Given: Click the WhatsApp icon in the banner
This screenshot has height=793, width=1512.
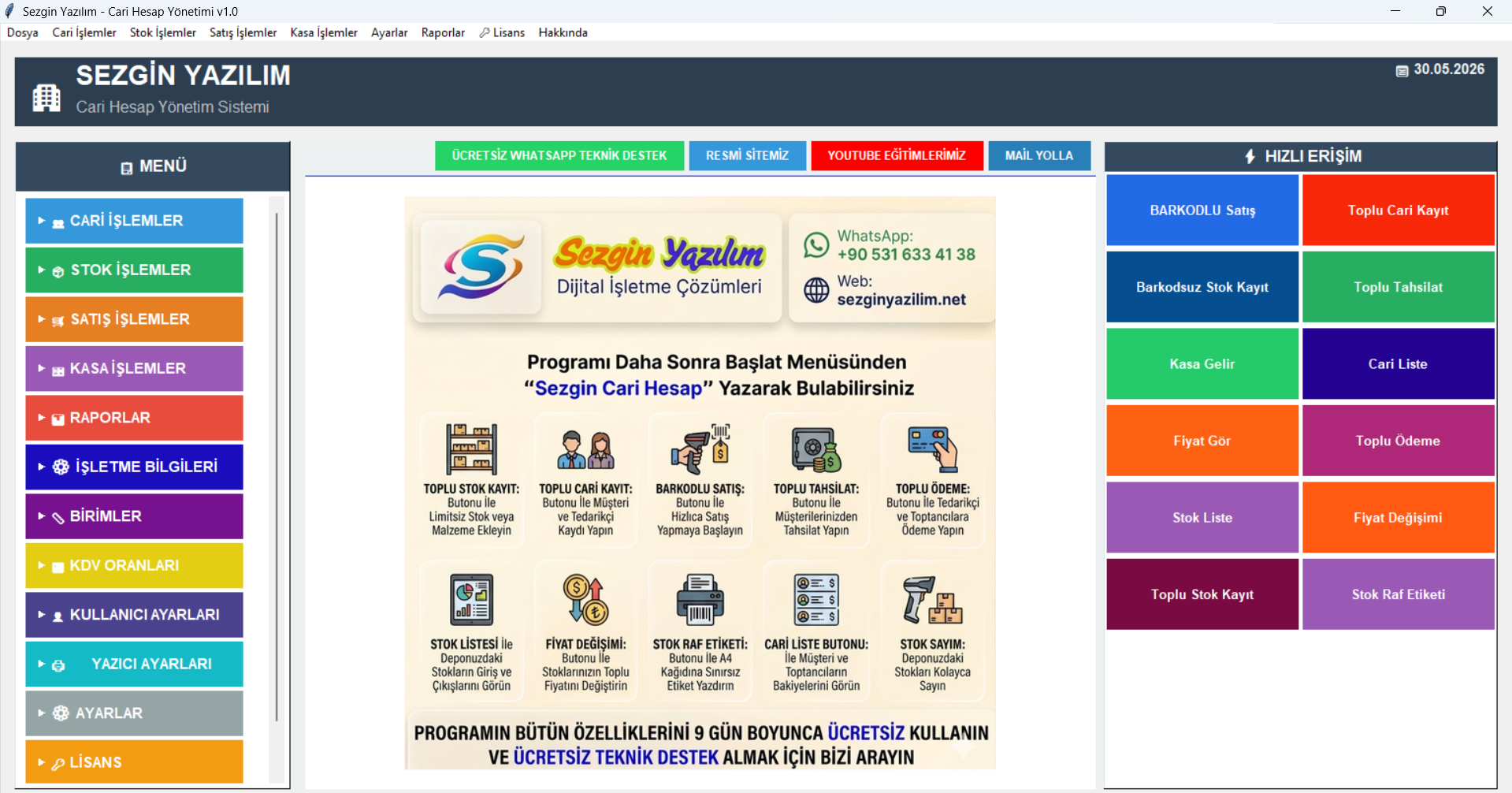Looking at the screenshot, I should pos(816,245).
